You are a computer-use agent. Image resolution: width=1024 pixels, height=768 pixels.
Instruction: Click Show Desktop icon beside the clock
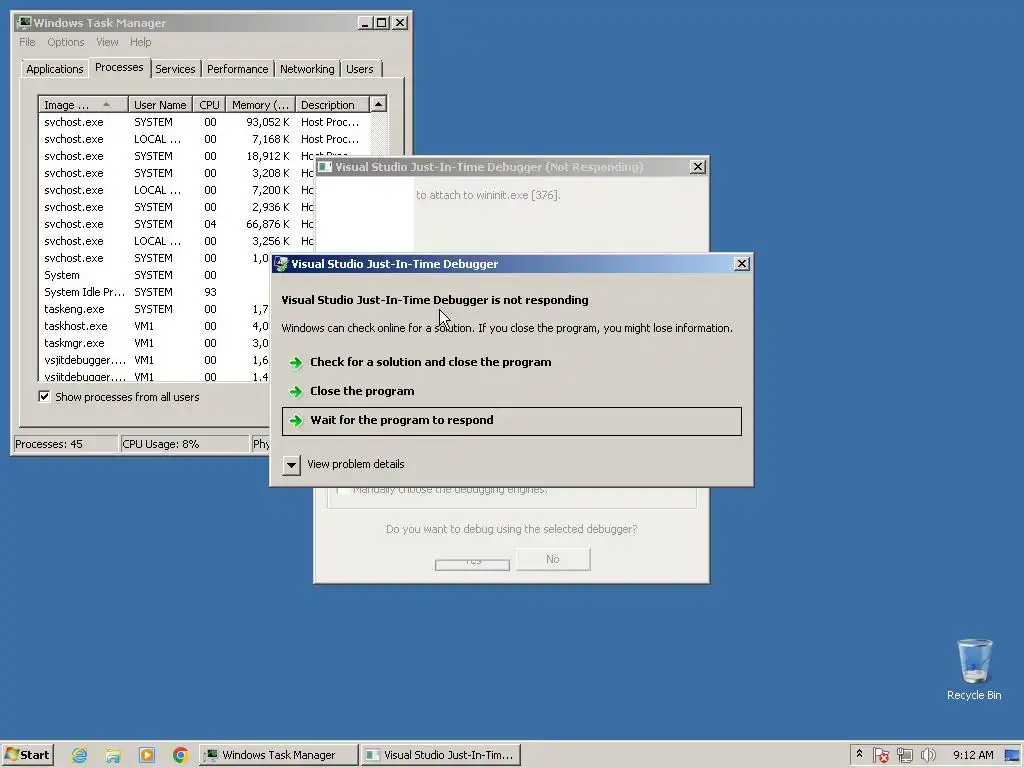point(1013,755)
